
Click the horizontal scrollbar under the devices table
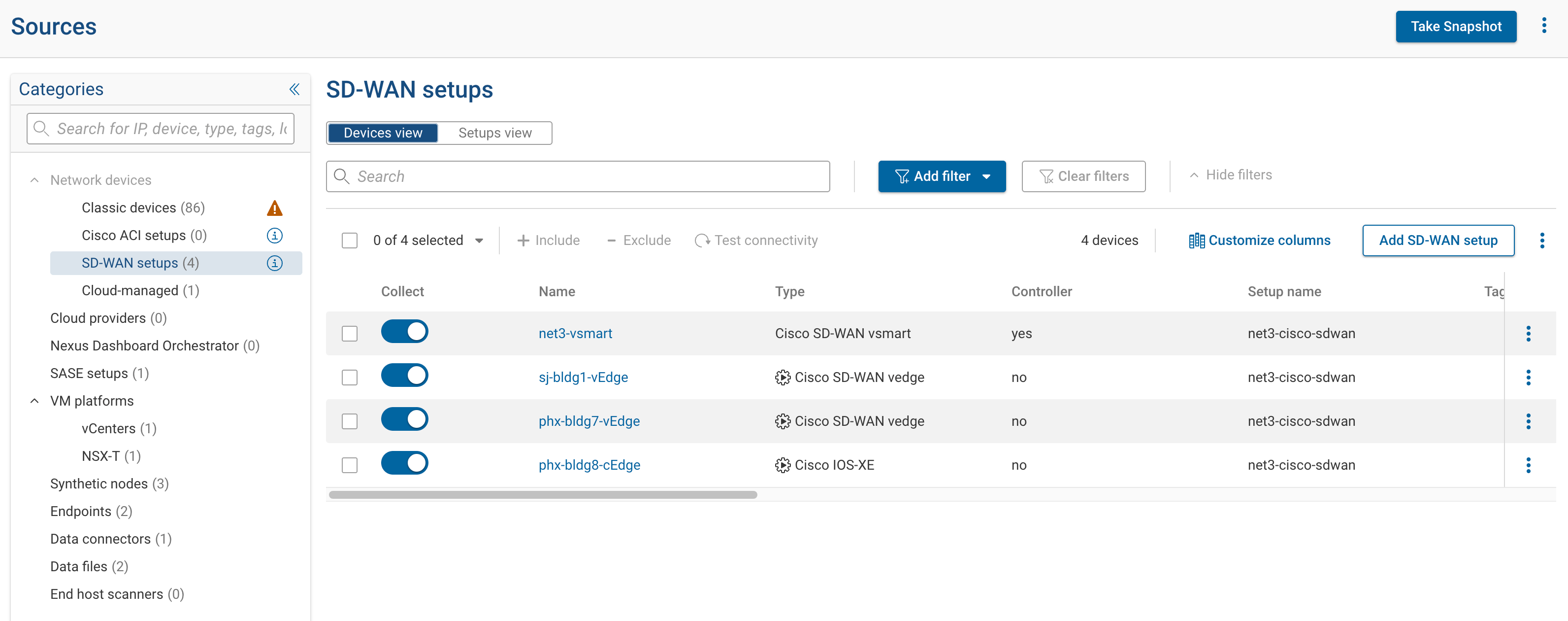(x=543, y=495)
